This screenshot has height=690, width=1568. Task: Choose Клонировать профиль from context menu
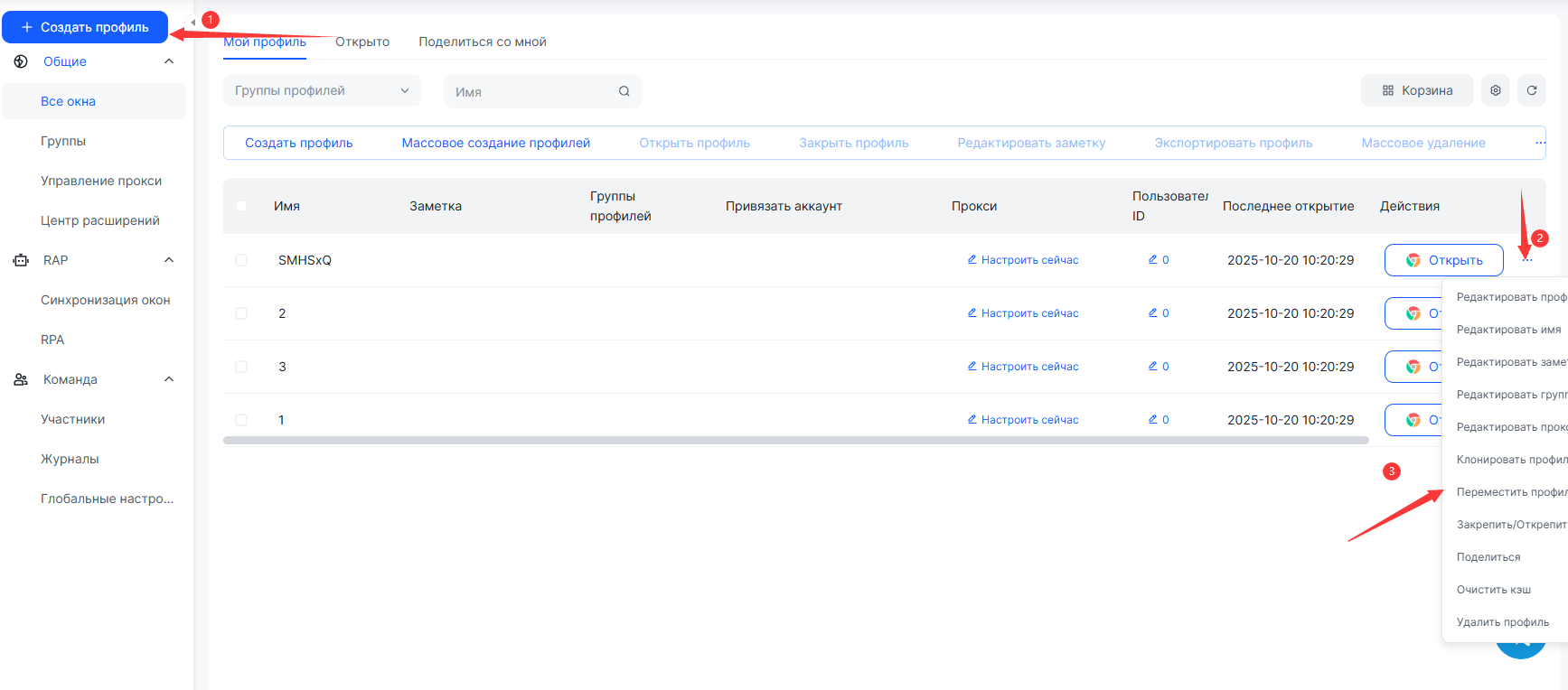coord(1510,460)
